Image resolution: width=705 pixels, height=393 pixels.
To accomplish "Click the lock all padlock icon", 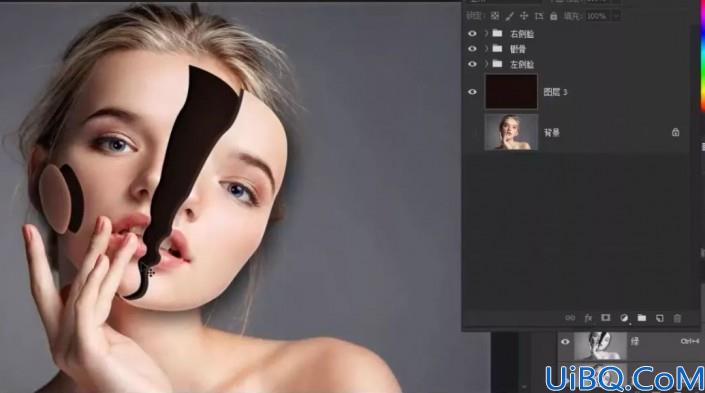I will [x=553, y=16].
